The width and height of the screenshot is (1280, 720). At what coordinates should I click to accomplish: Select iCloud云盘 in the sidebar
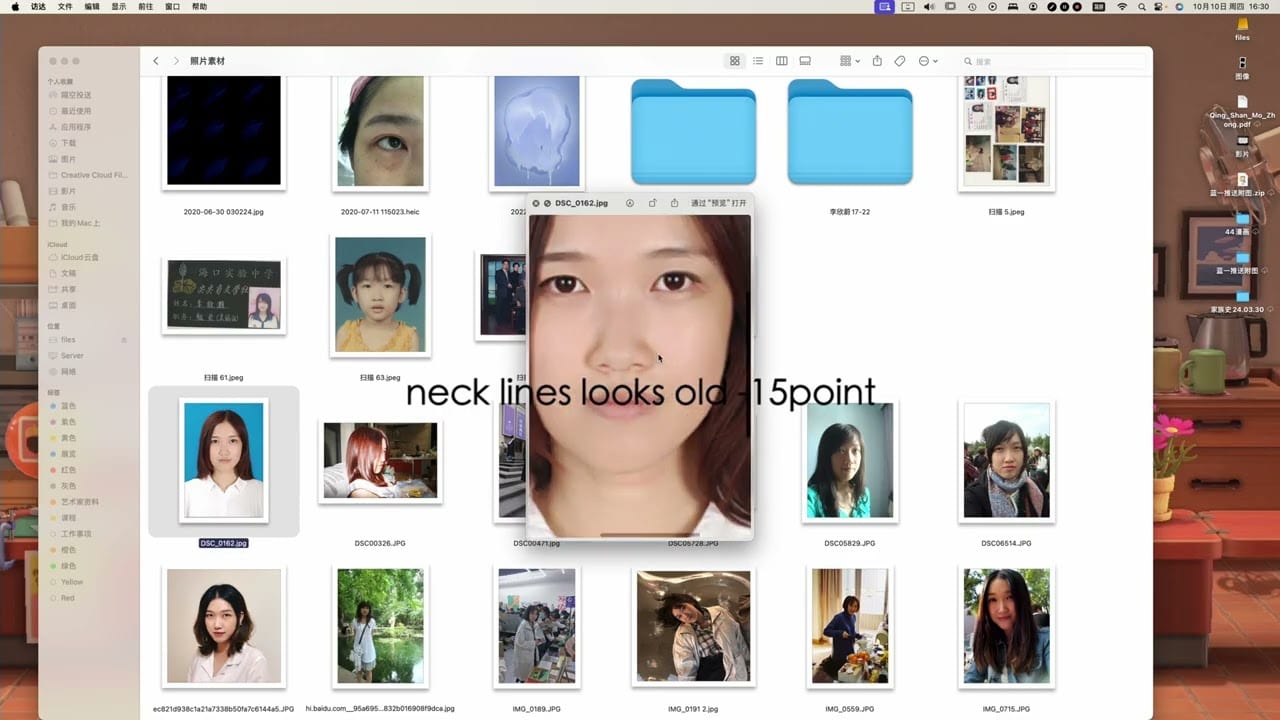tap(79, 257)
